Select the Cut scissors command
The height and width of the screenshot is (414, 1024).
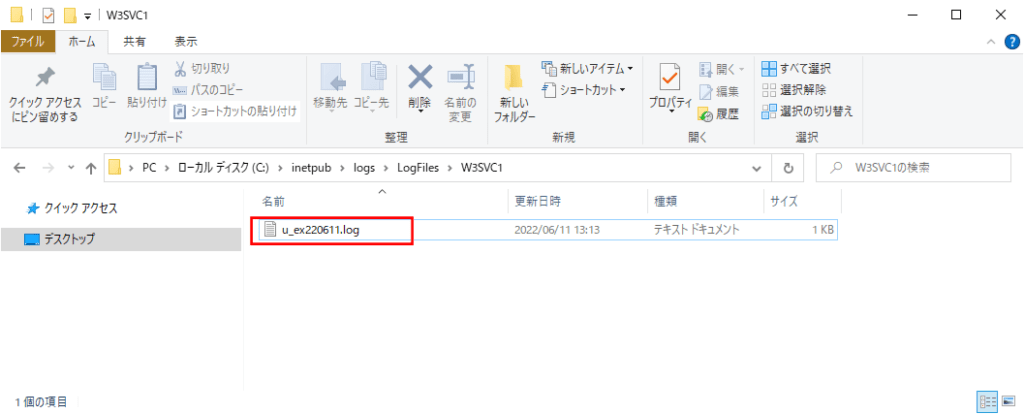(201, 69)
